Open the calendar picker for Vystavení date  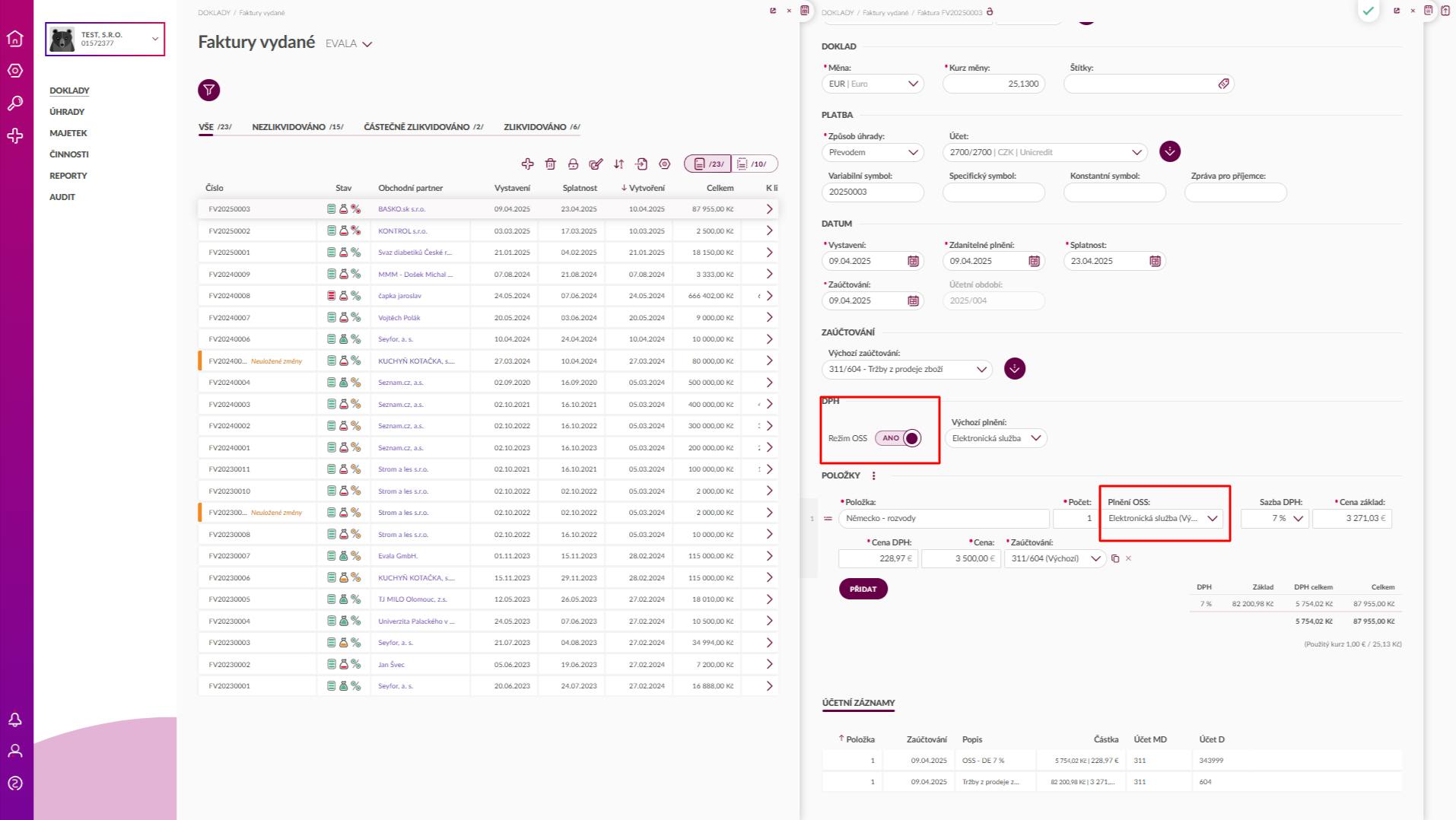[x=914, y=261]
